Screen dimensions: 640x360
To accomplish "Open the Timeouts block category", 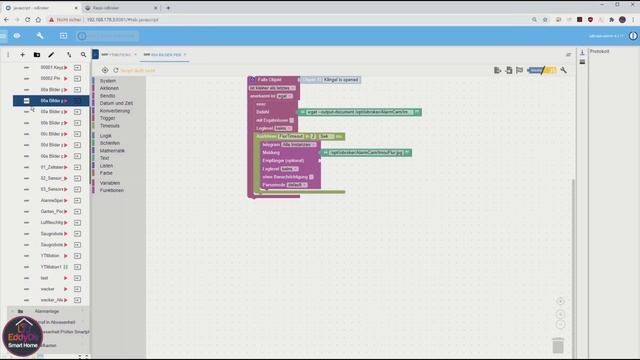I will pyautogui.click(x=110, y=126).
